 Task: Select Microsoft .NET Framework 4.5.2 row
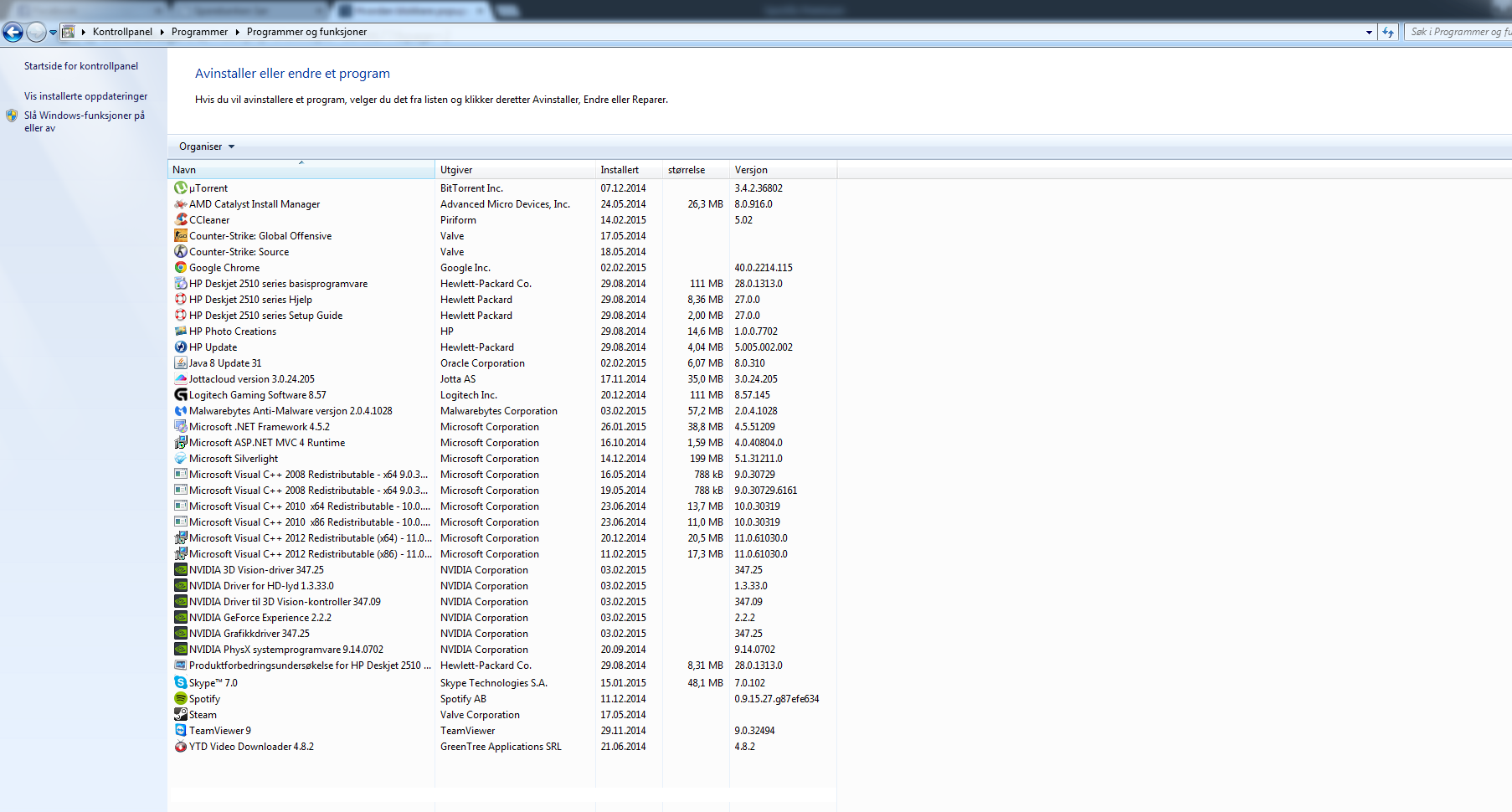point(502,427)
